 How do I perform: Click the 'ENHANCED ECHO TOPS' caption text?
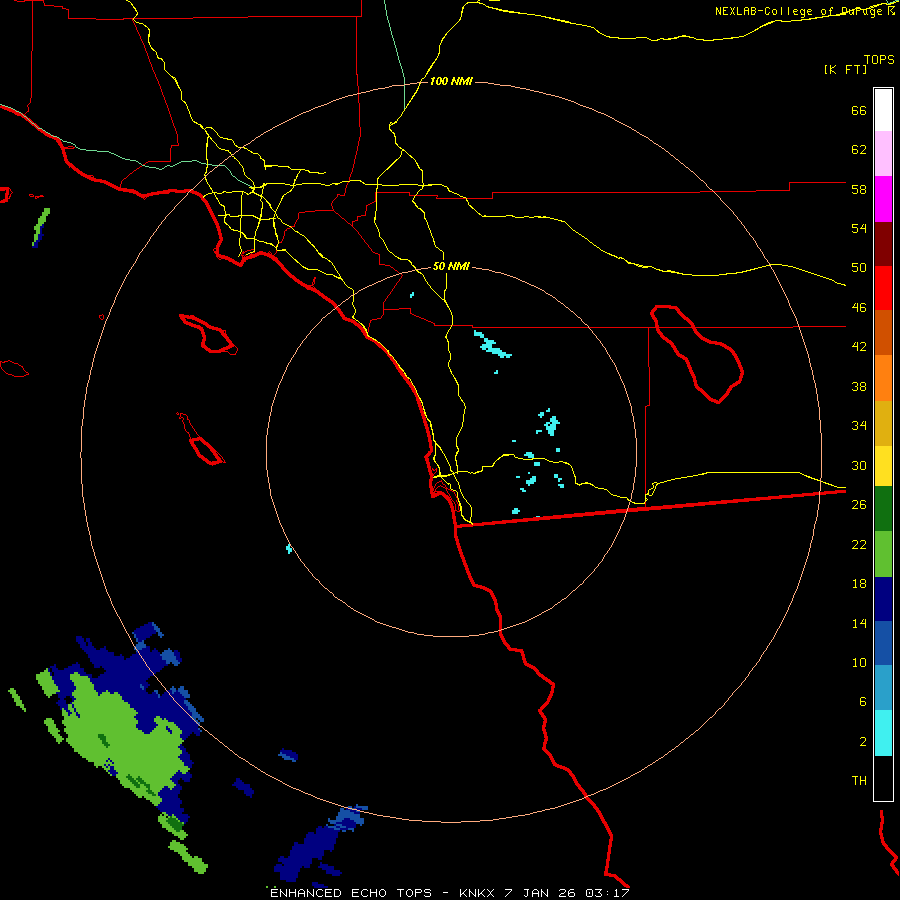(351, 893)
